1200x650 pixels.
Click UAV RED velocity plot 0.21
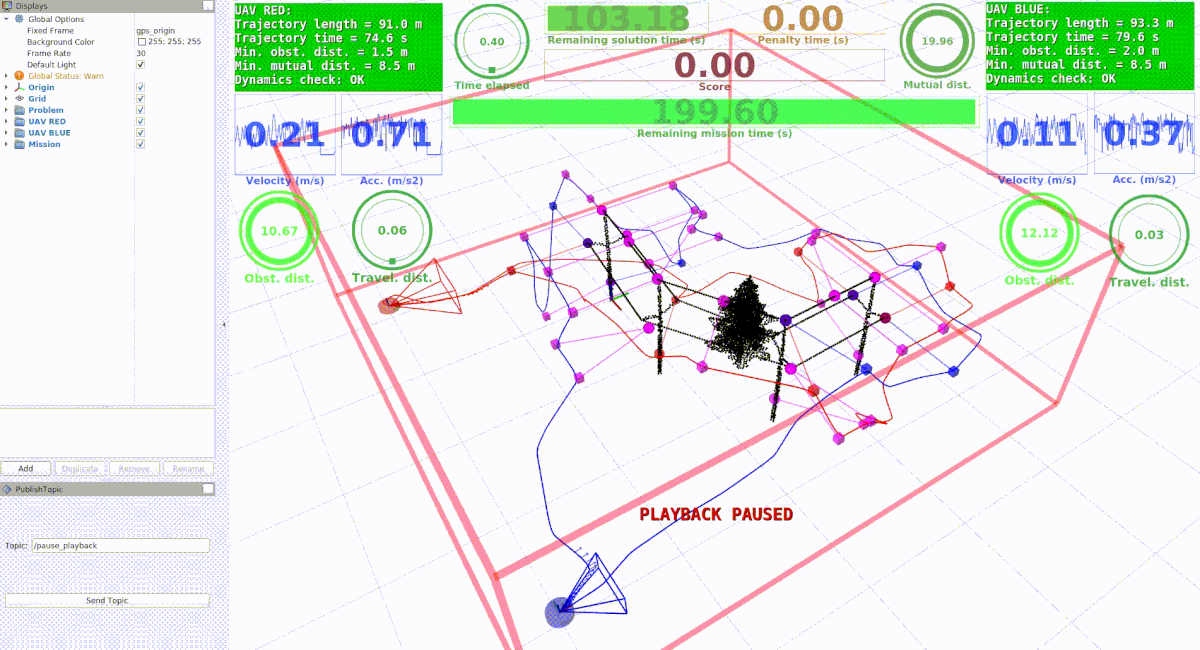coord(285,135)
